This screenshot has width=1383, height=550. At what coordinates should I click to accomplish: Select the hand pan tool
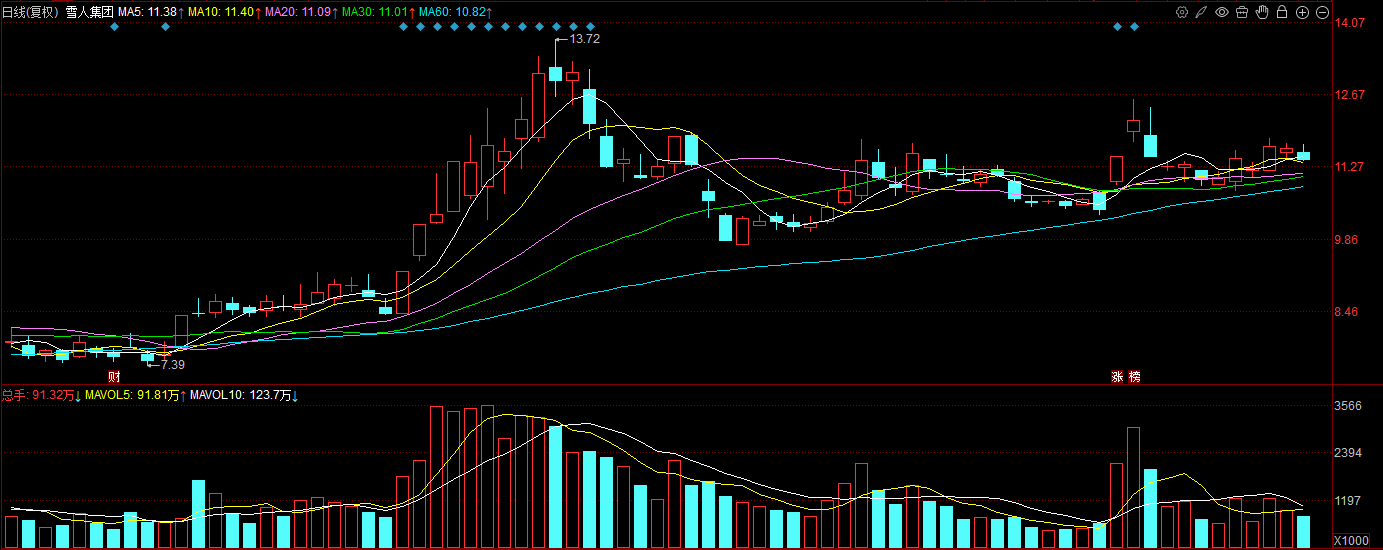click(x=1262, y=12)
